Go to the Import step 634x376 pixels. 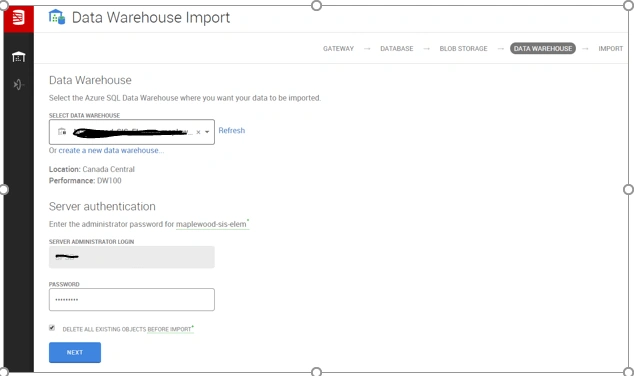[611, 49]
